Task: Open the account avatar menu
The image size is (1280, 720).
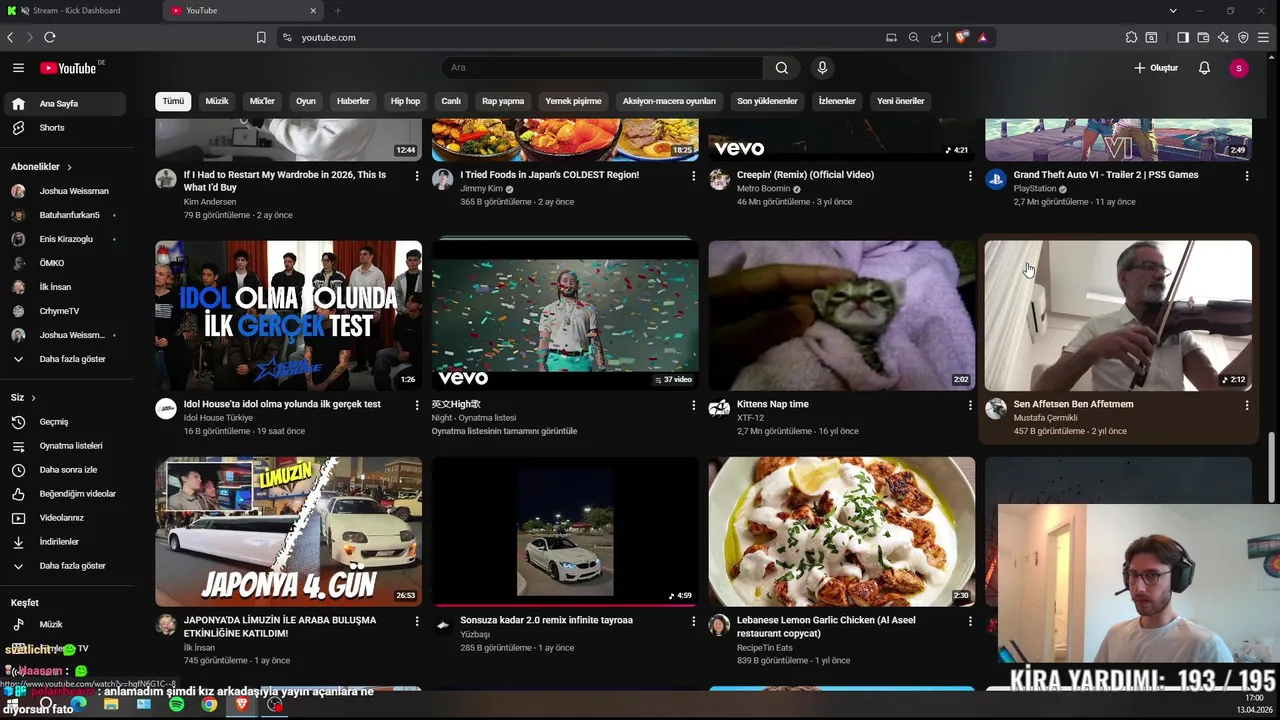Action: (1239, 68)
